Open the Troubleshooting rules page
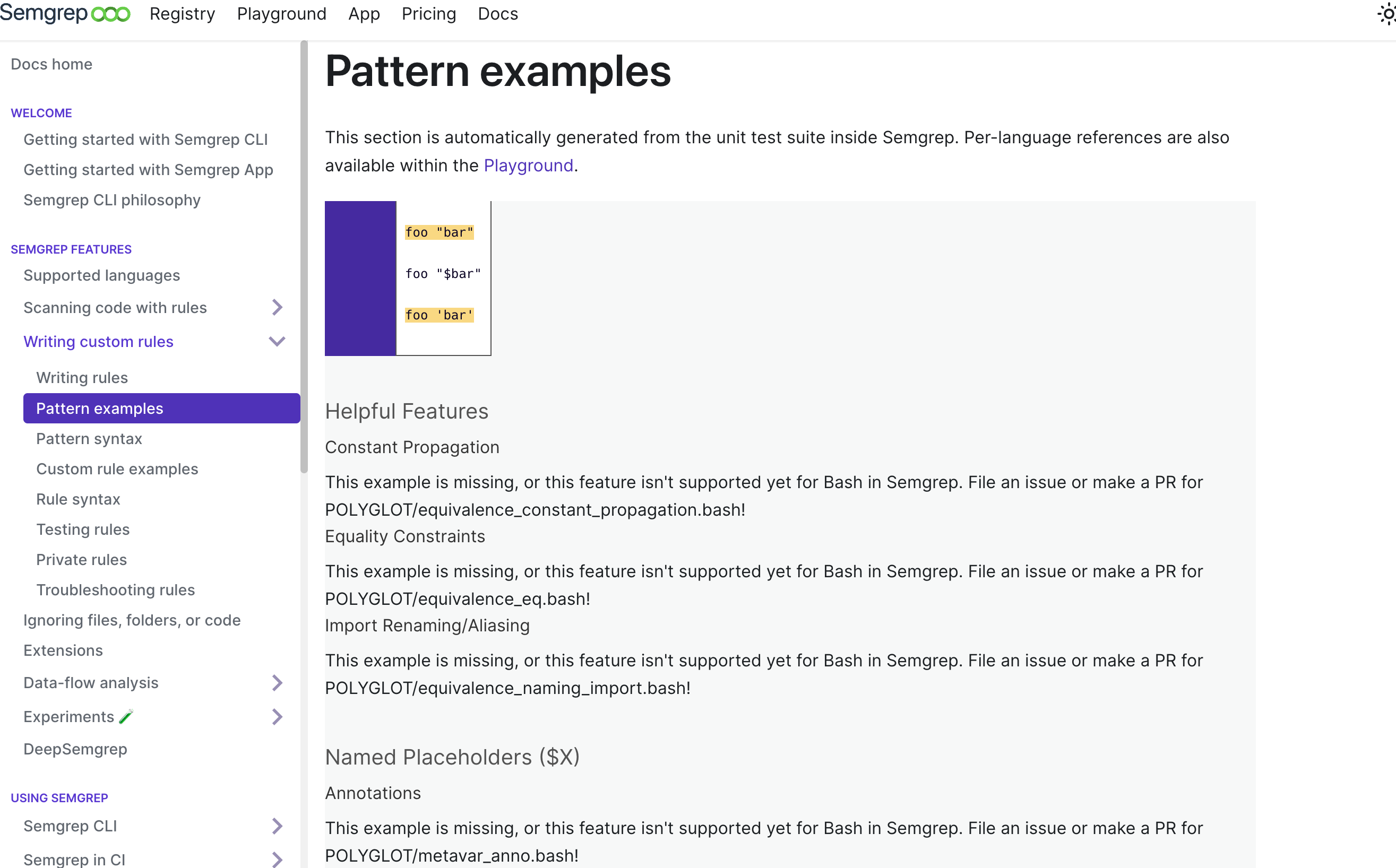 point(115,589)
